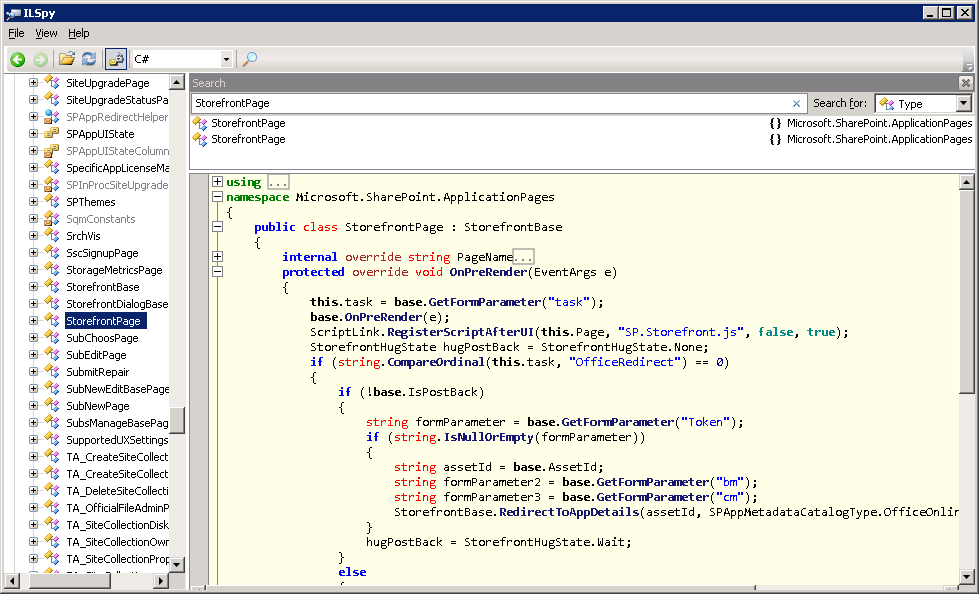Click the SubNewEditBasePage class icon
Image resolution: width=979 pixels, height=594 pixels.
coord(52,389)
